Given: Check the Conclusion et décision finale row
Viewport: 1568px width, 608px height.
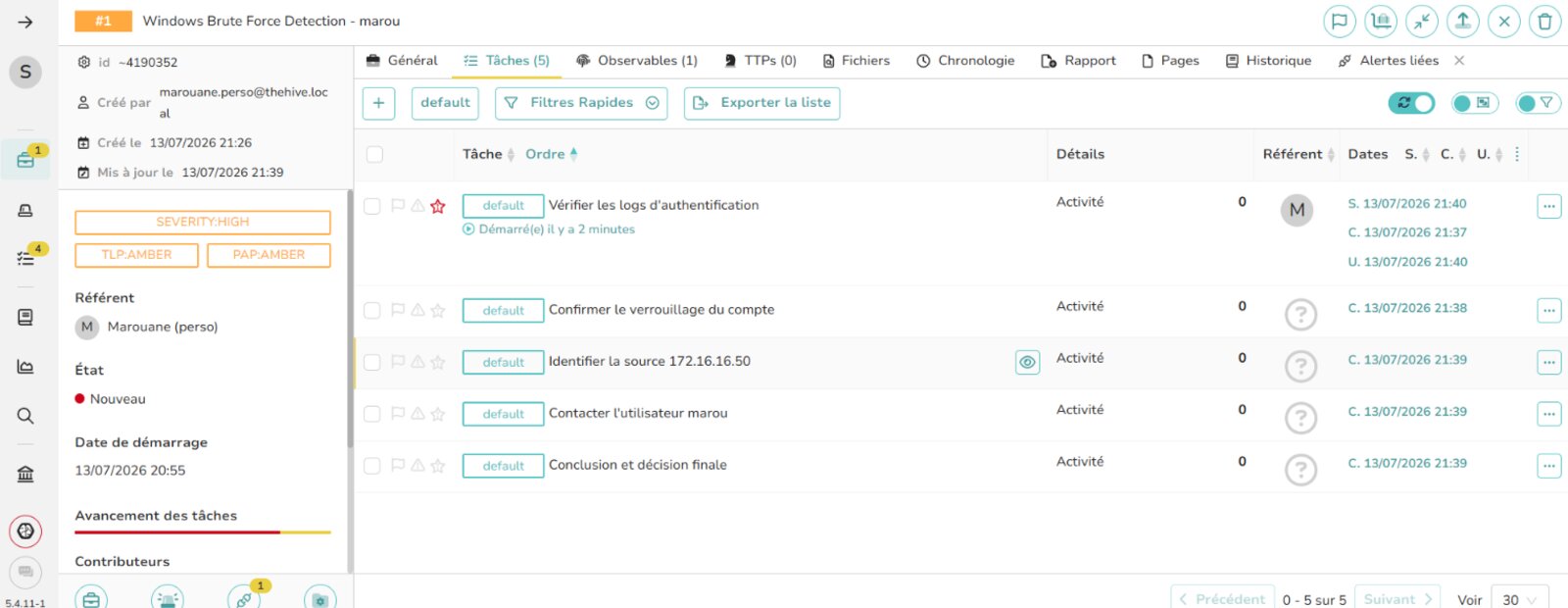Looking at the screenshot, I should (x=371, y=466).
